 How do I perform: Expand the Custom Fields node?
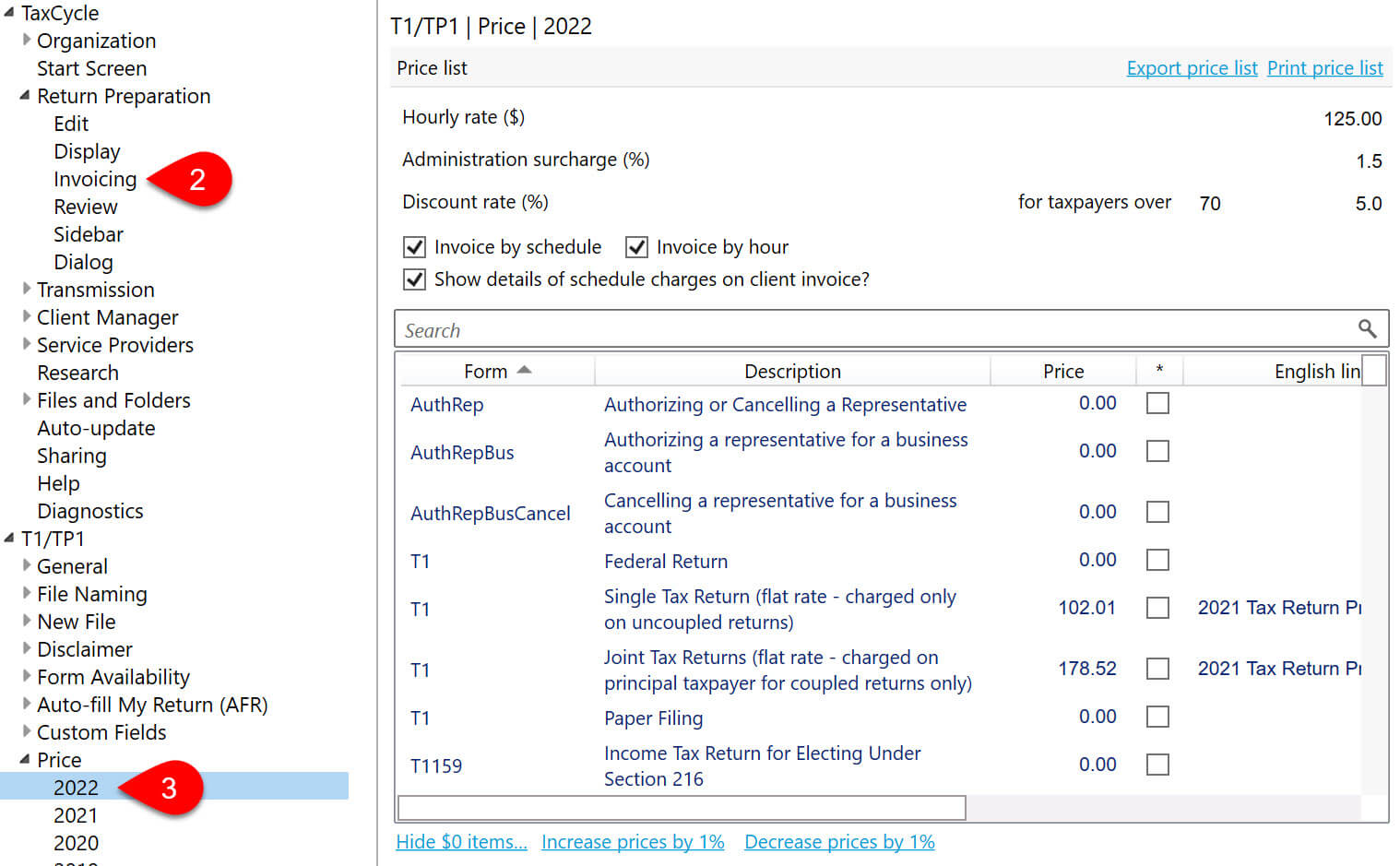tap(27, 731)
